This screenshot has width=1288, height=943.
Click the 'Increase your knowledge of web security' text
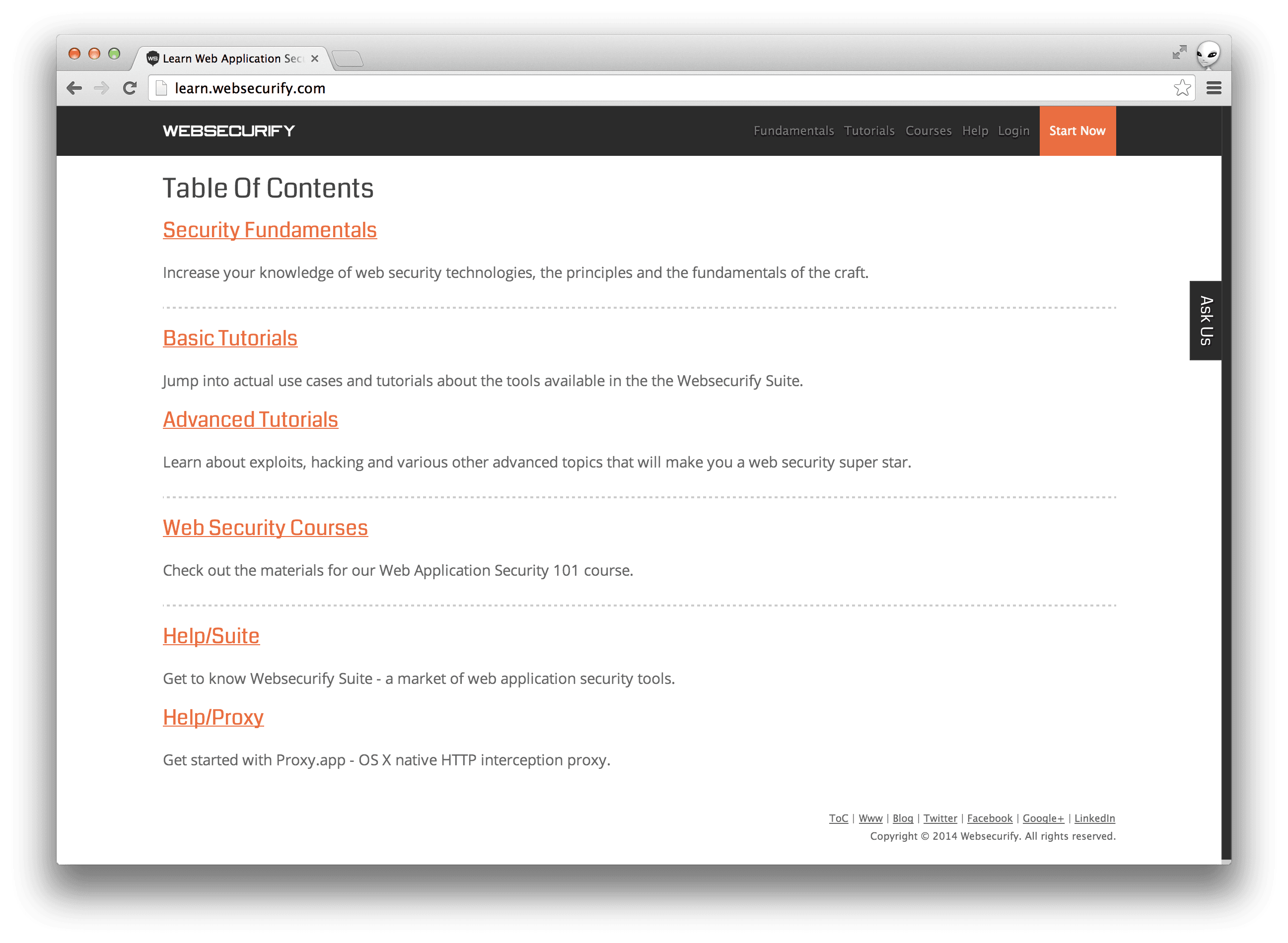click(x=515, y=273)
